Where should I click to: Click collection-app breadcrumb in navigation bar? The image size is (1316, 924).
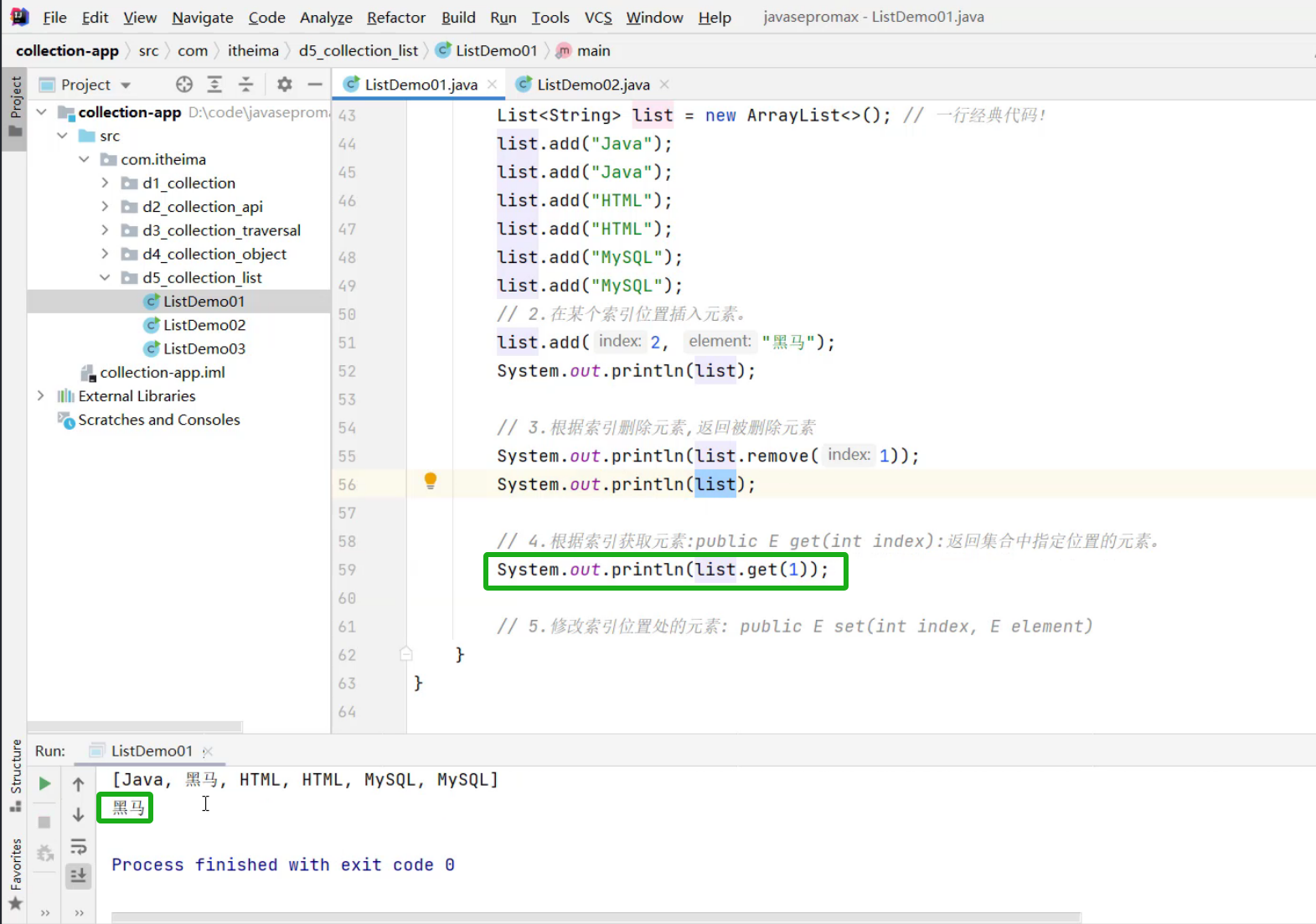pyautogui.click(x=67, y=50)
